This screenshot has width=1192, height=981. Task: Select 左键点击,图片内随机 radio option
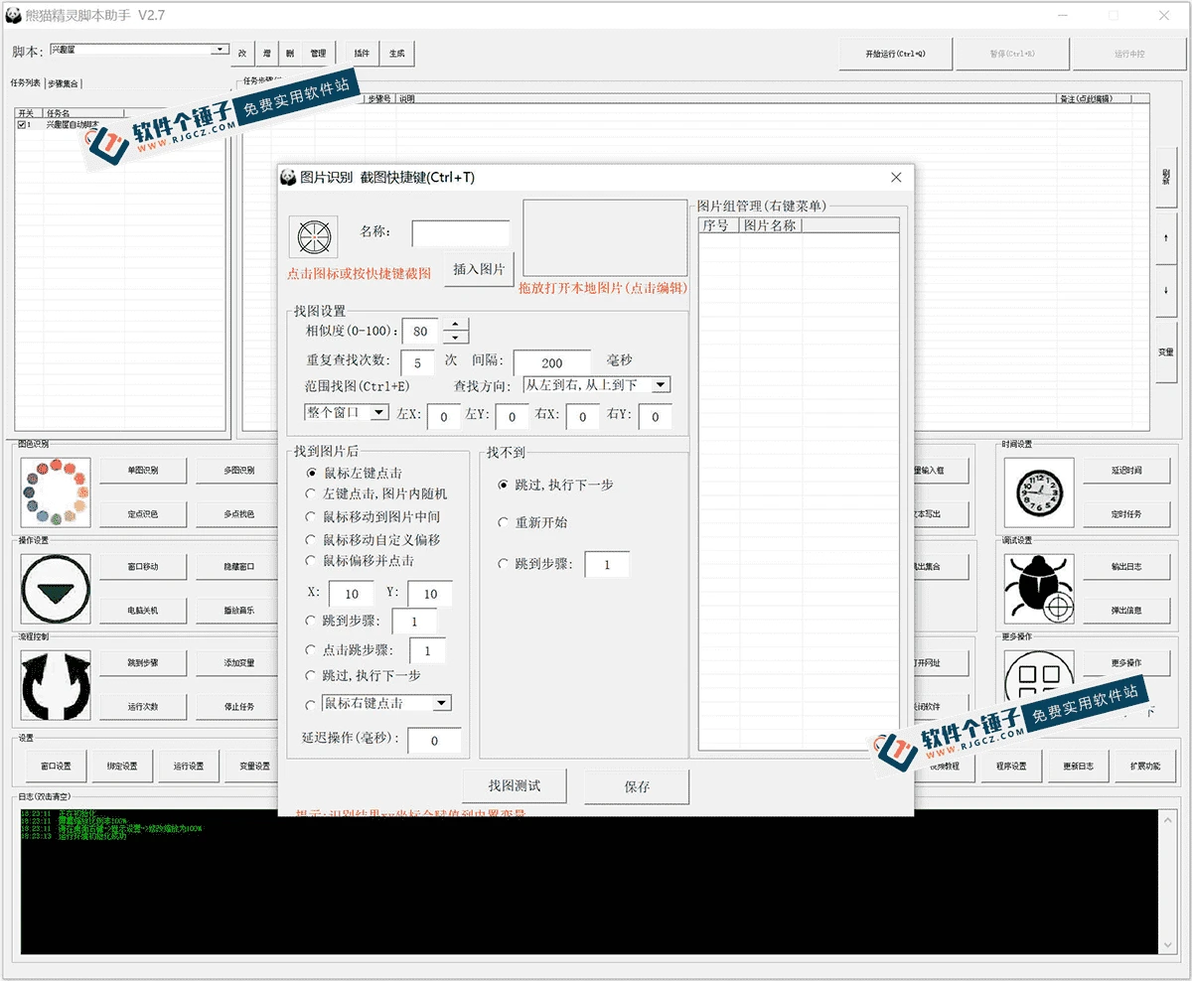pos(310,494)
